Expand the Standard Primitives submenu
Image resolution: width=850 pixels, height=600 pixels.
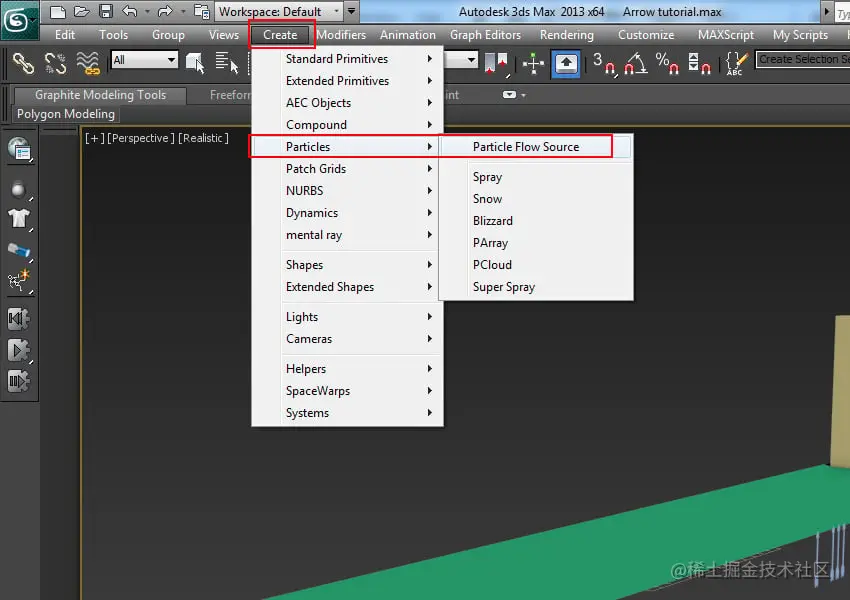[347, 59]
